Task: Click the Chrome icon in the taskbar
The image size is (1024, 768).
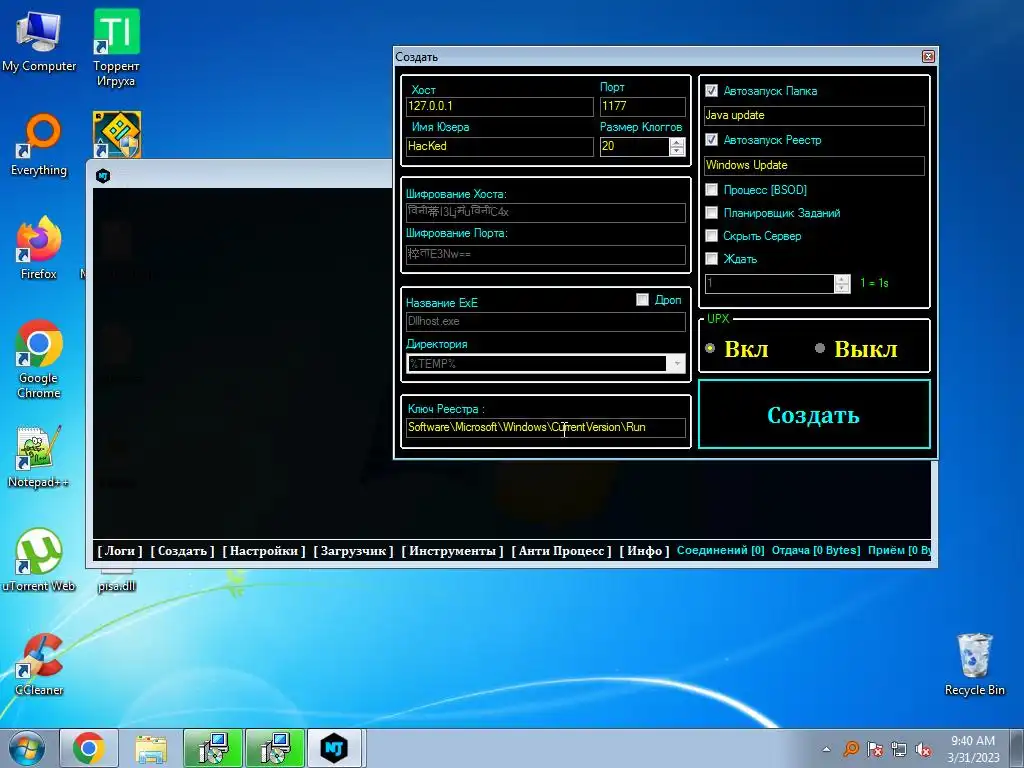Action: [x=89, y=748]
